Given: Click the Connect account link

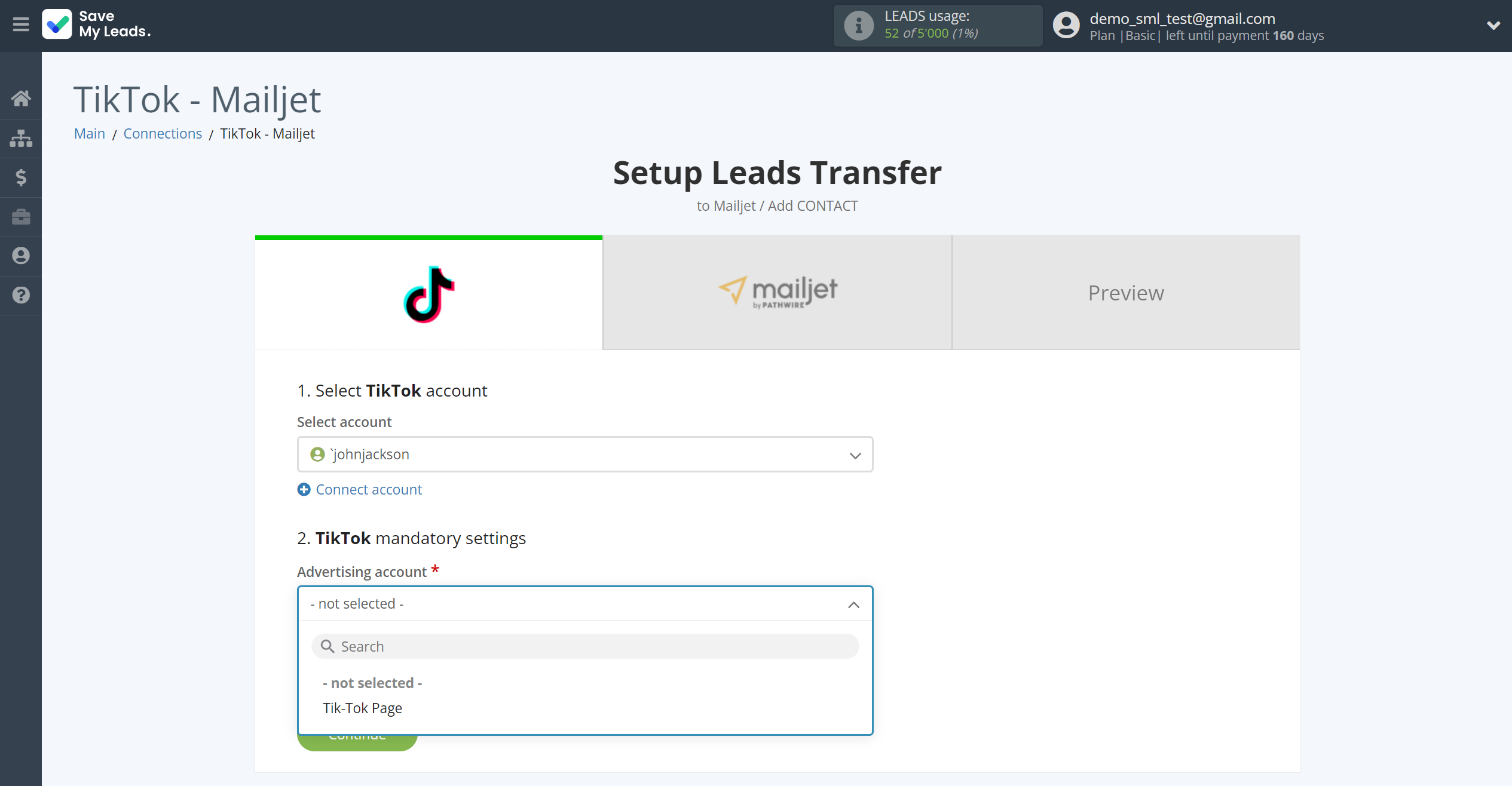Looking at the screenshot, I should pyautogui.click(x=359, y=489).
